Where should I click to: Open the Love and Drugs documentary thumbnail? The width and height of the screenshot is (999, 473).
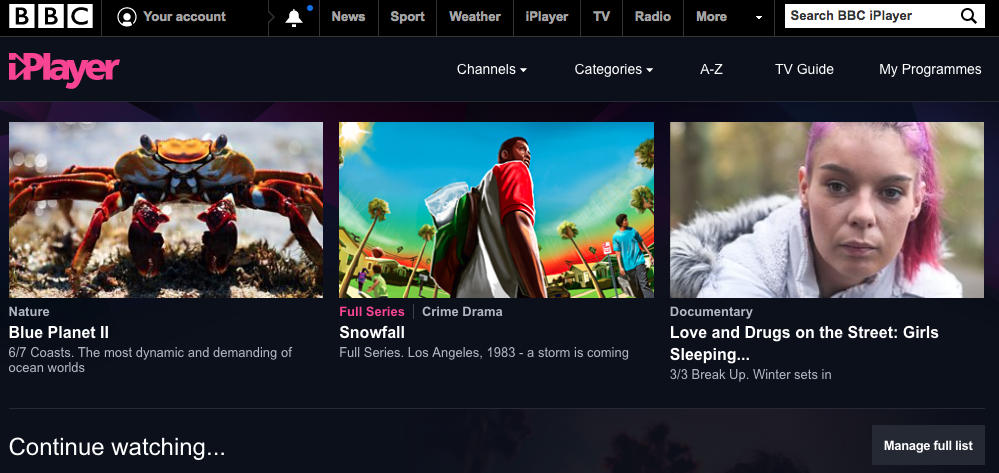(x=827, y=210)
